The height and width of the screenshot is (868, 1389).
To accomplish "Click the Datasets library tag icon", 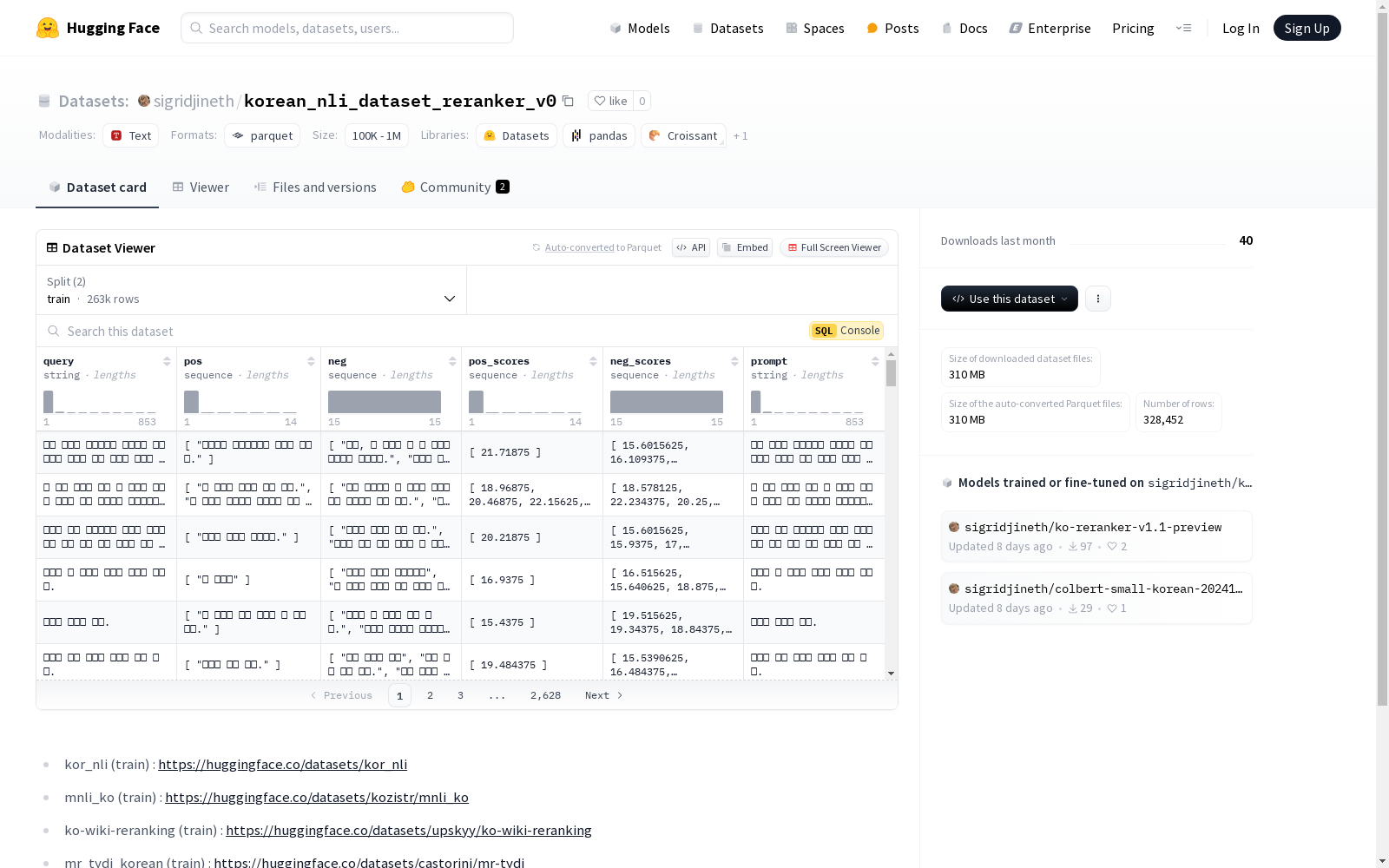I will tap(490, 135).
